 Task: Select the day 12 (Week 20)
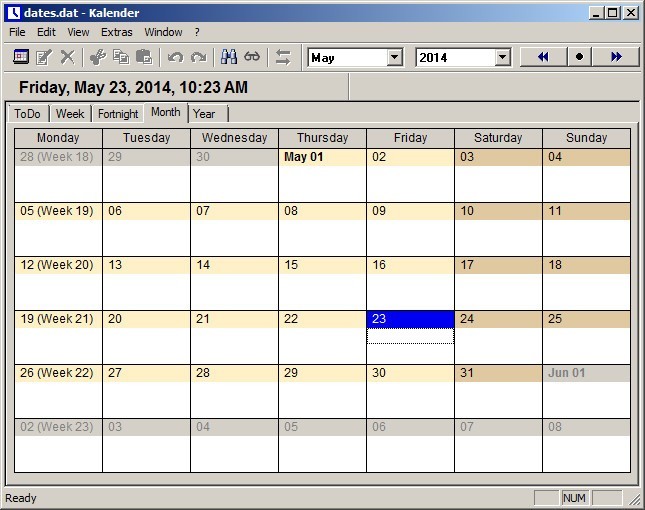point(58,283)
